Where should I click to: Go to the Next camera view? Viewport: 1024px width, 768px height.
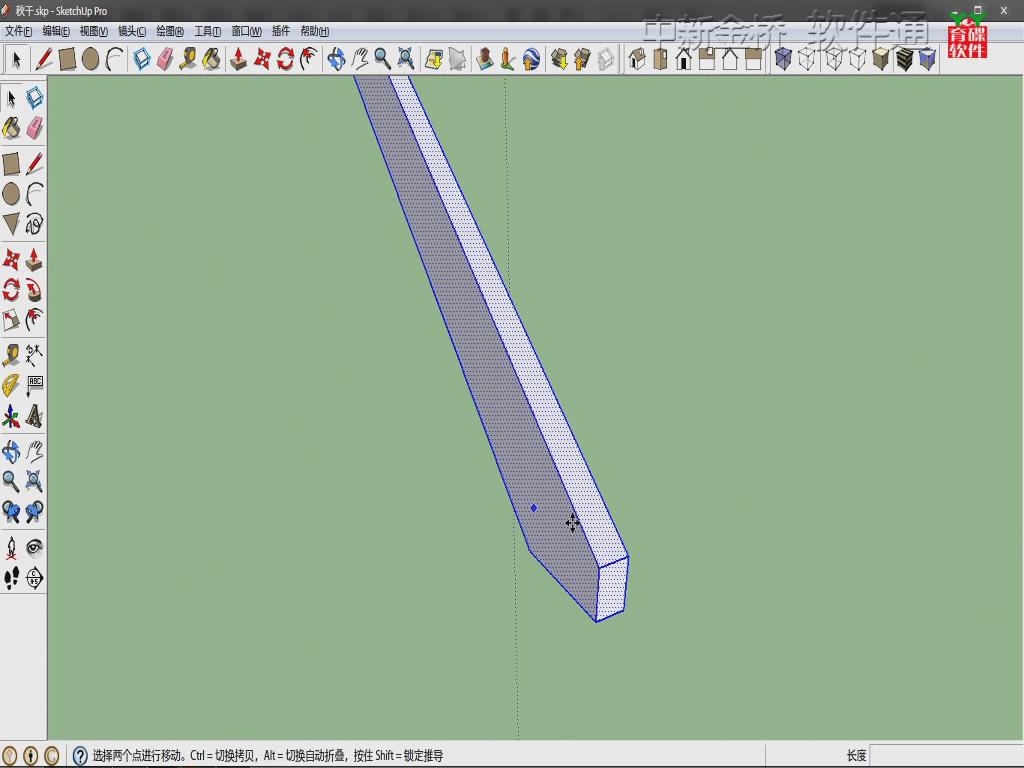click(35, 511)
